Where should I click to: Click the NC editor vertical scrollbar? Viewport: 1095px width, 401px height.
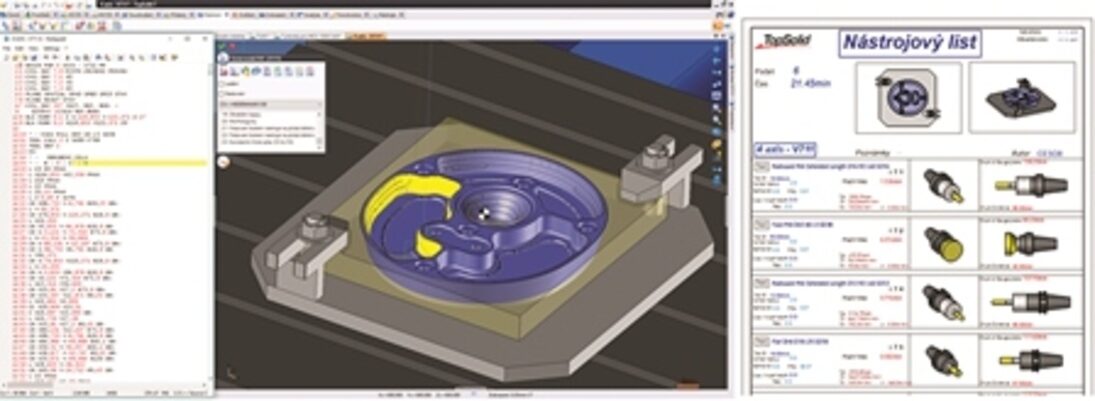[211, 200]
